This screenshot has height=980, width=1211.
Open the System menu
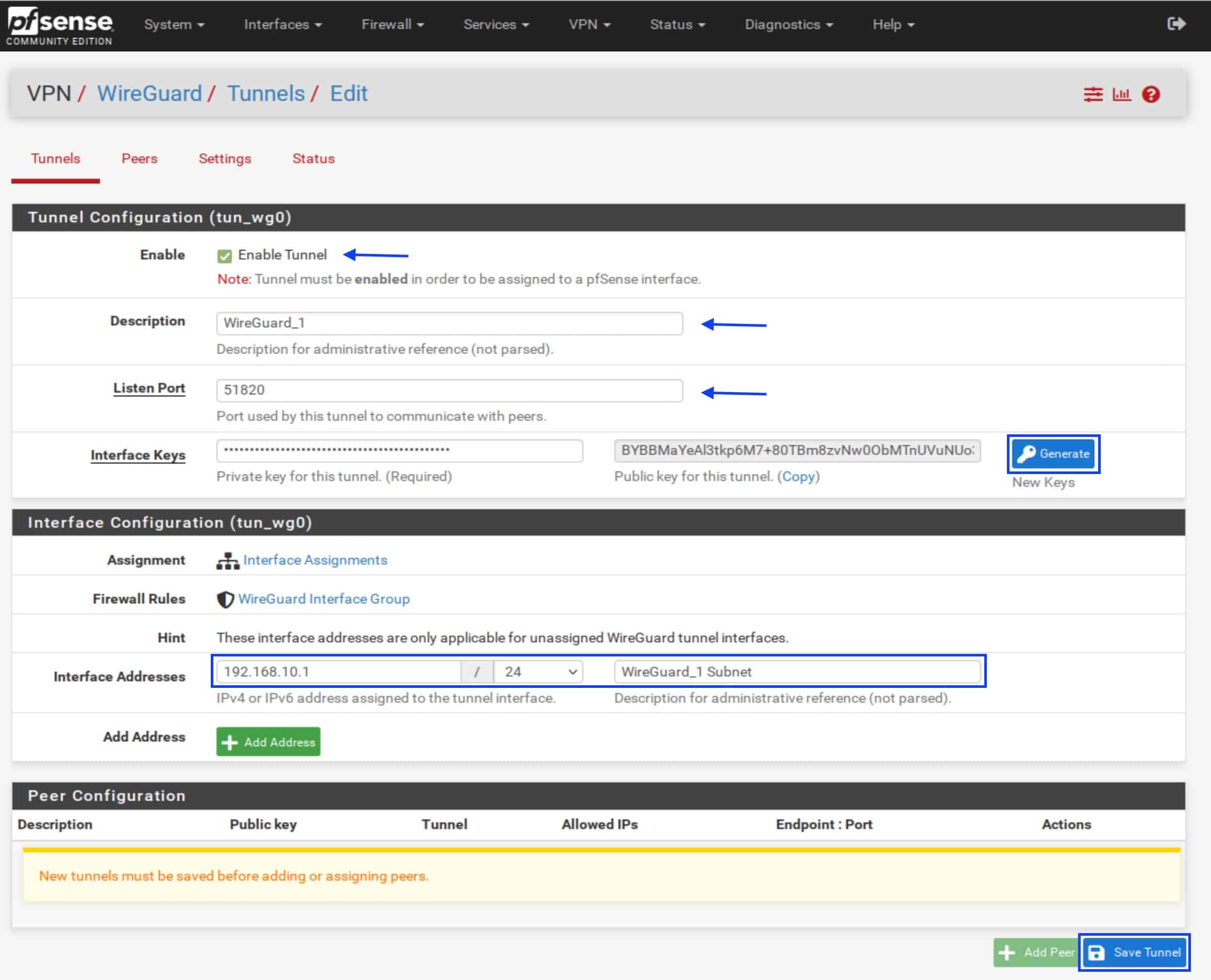[x=174, y=25]
